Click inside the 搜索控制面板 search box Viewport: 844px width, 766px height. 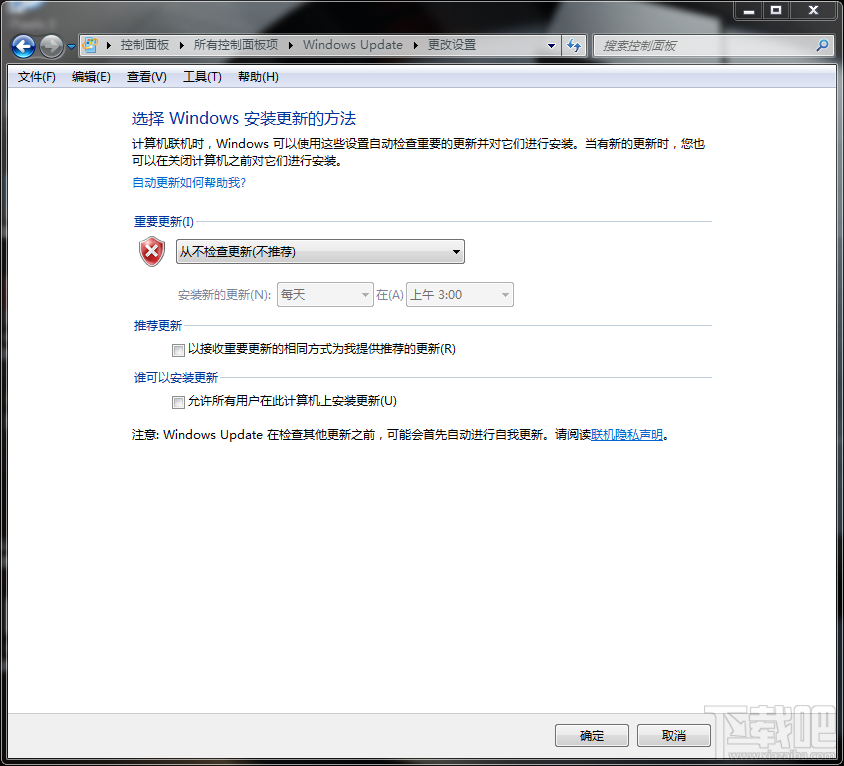(700, 45)
